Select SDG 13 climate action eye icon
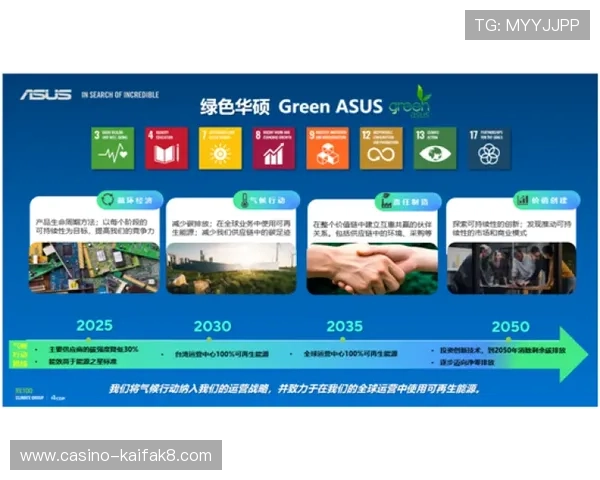 click(435, 148)
